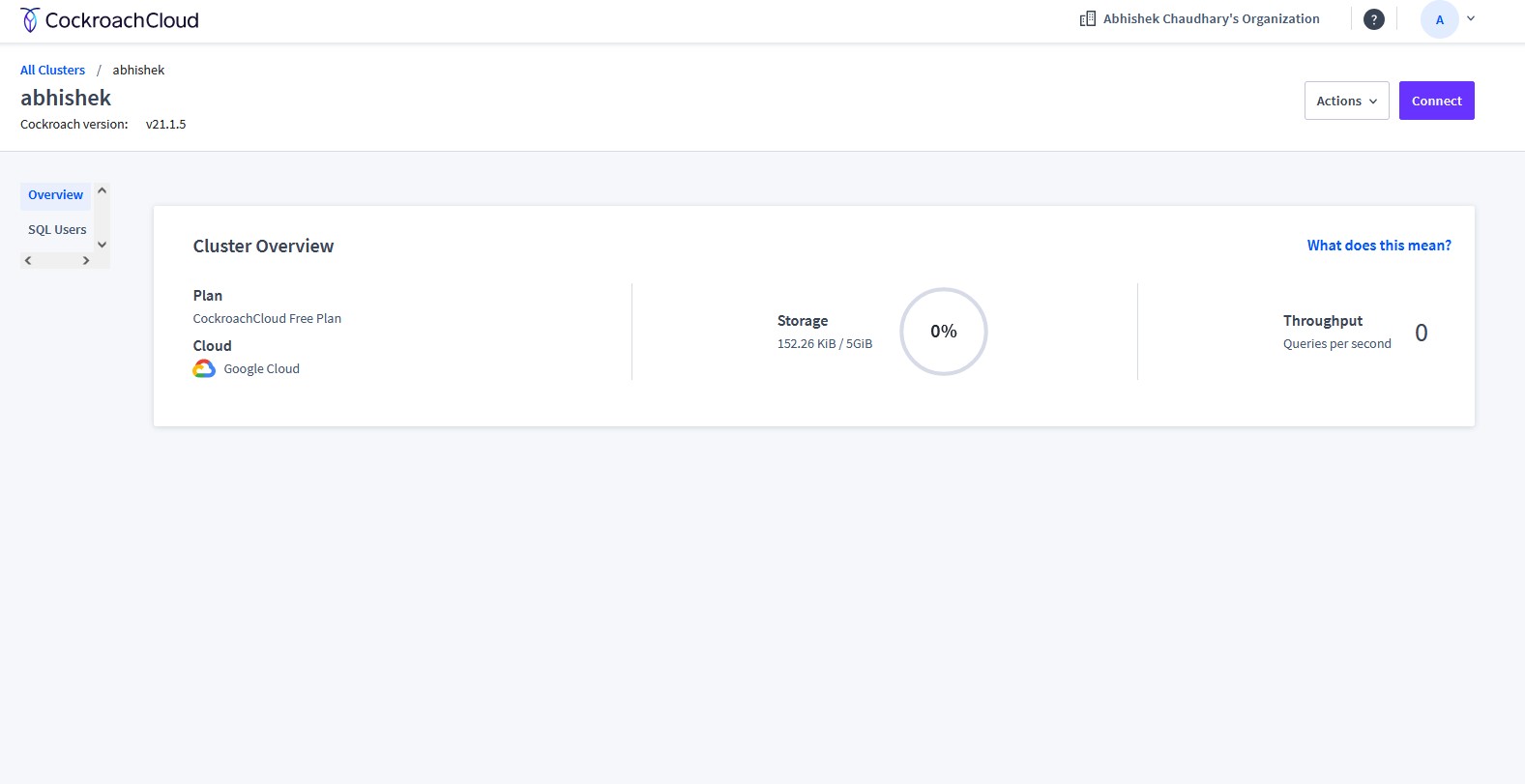Click the 'CockroachCloud Free Plan' text
This screenshot has width=1525, height=784.
coord(267,318)
